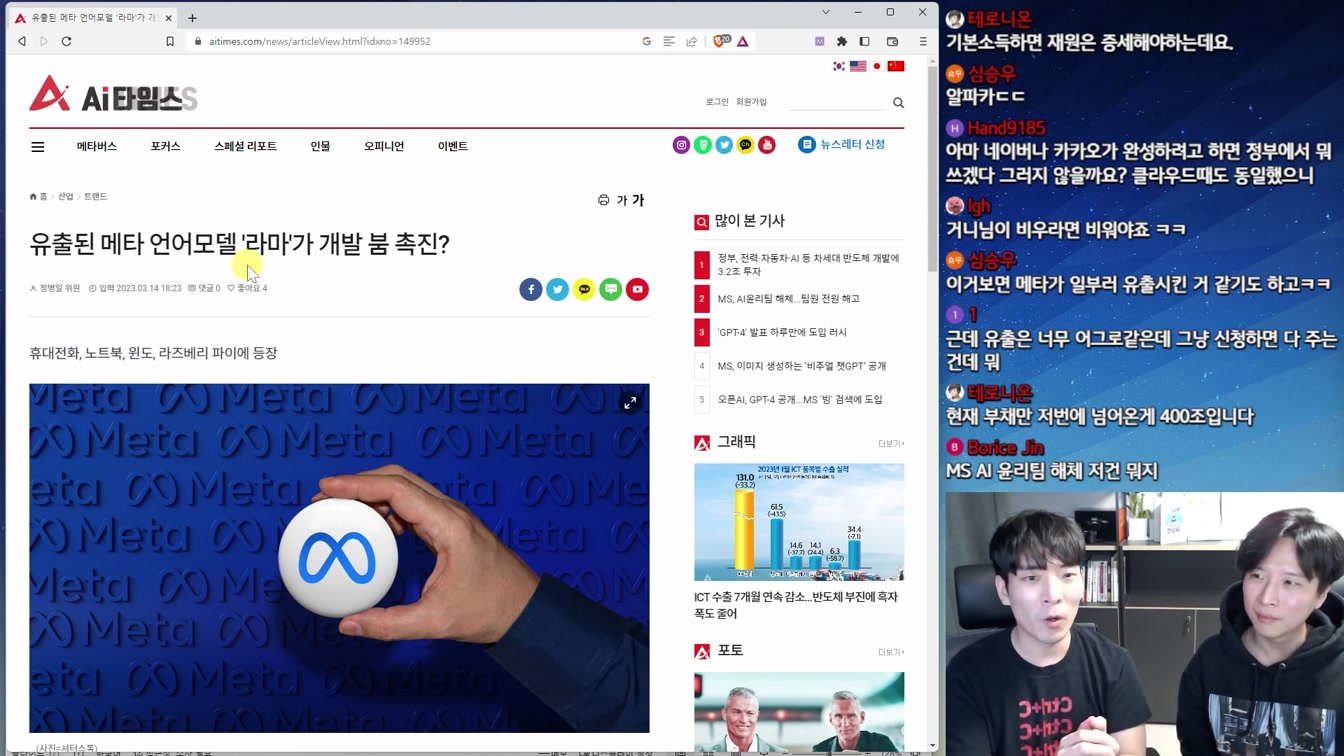Reload the page with the refresh icon
1344x756 pixels.
[67, 41]
